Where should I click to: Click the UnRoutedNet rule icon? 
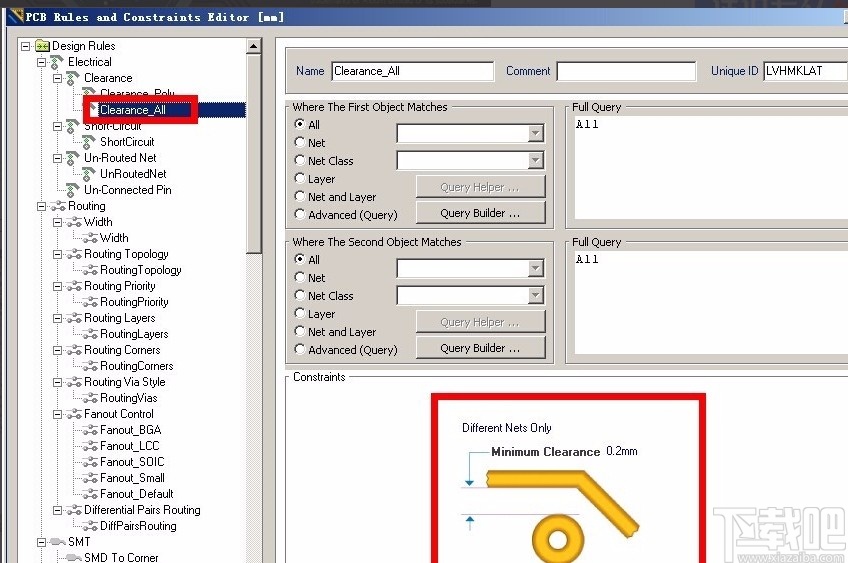(89, 174)
